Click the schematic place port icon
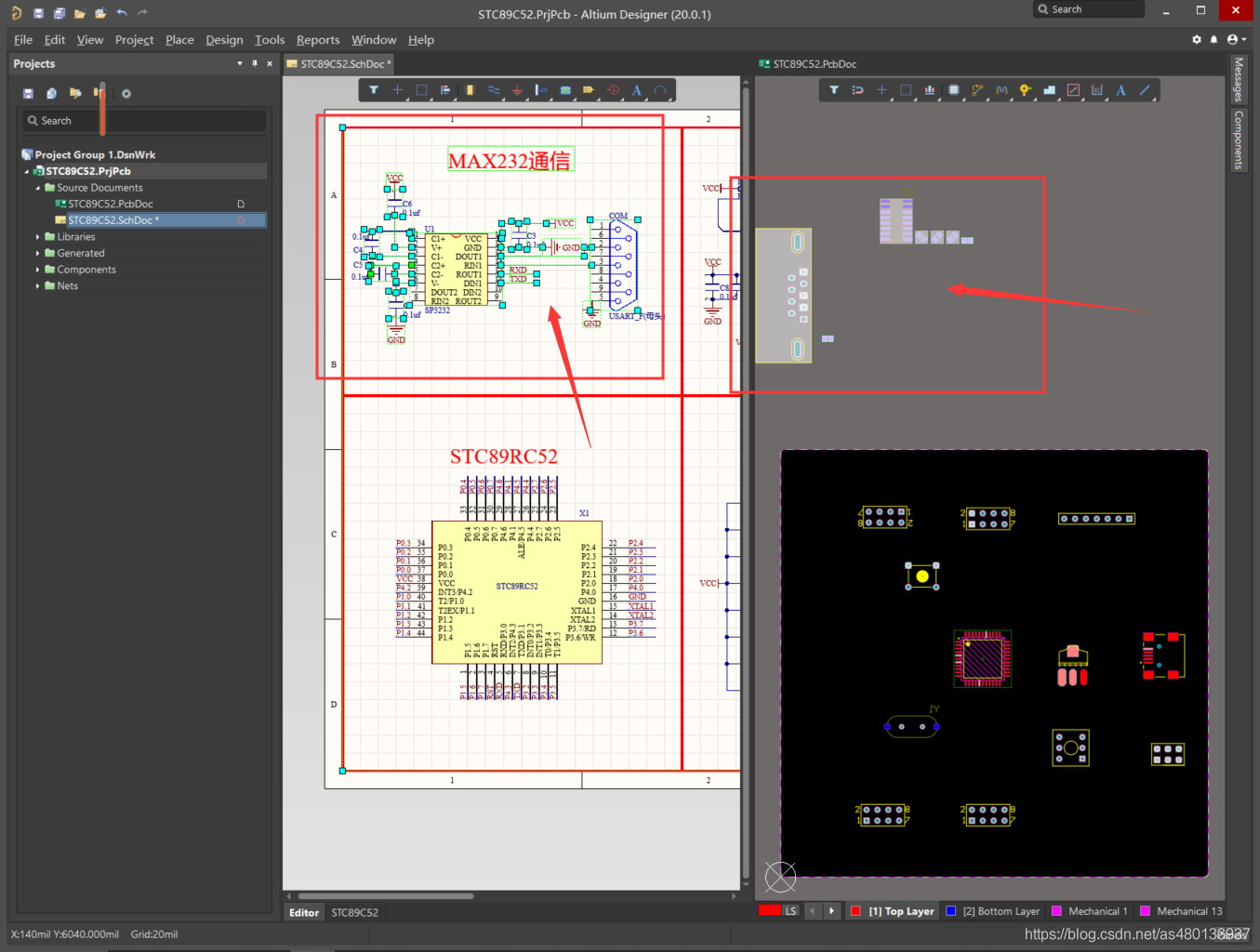The height and width of the screenshot is (952, 1260). pyautogui.click(x=589, y=90)
